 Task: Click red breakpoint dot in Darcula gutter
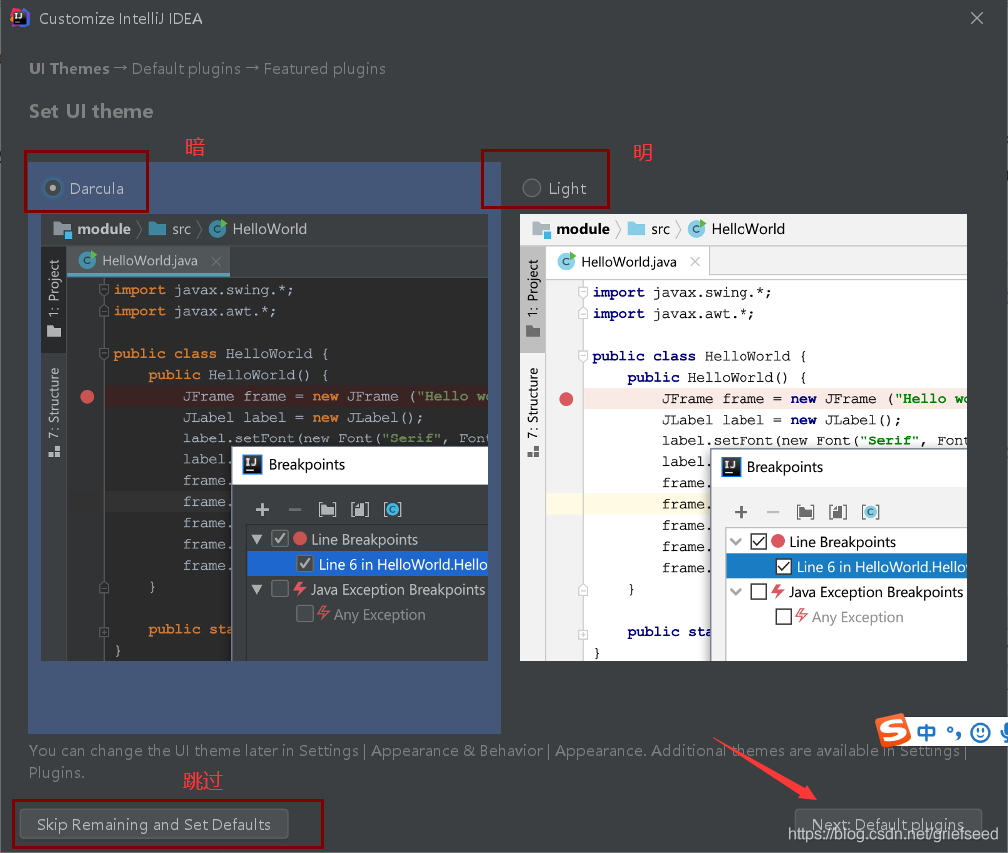click(87, 397)
